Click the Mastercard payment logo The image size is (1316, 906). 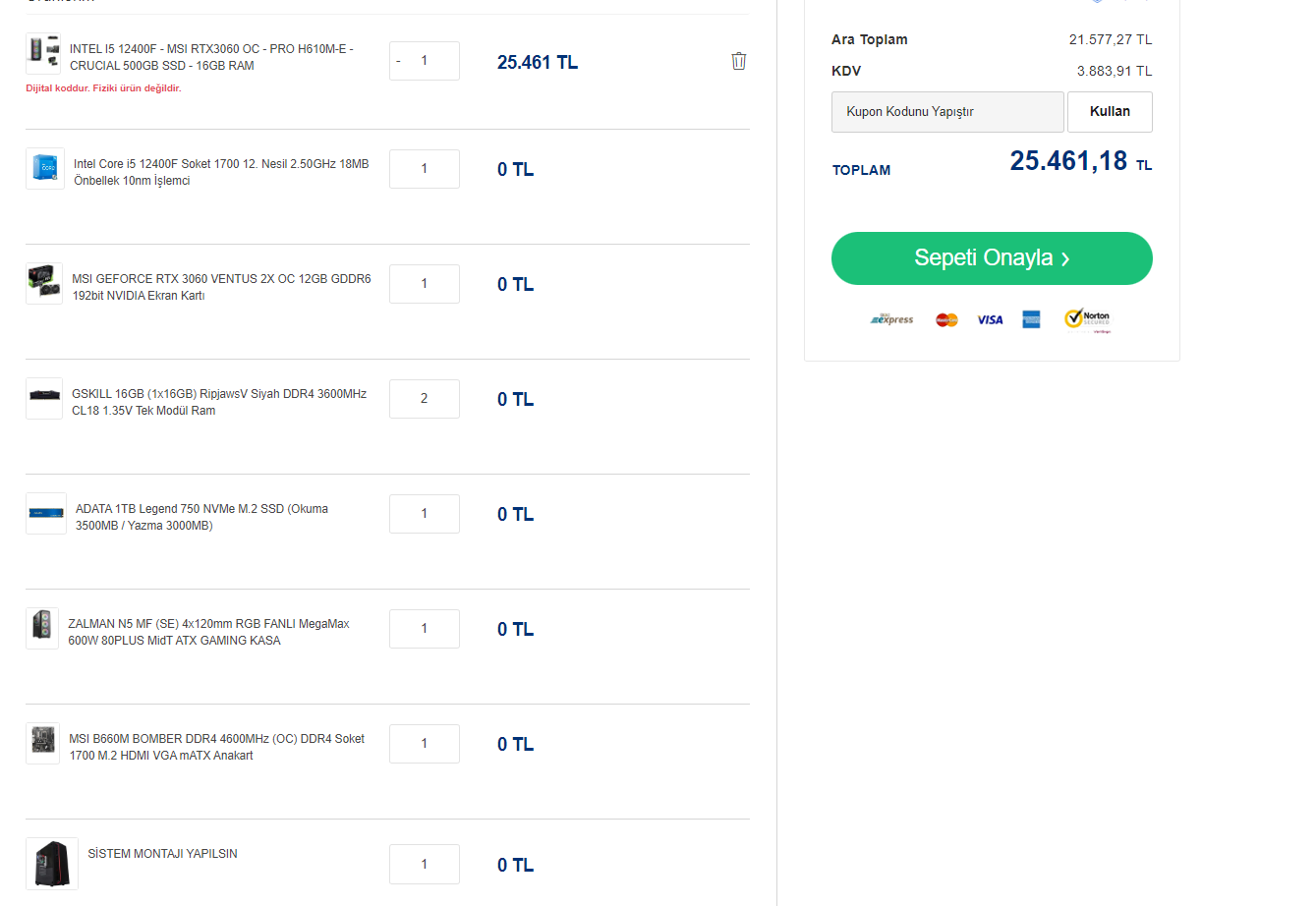point(946,319)
